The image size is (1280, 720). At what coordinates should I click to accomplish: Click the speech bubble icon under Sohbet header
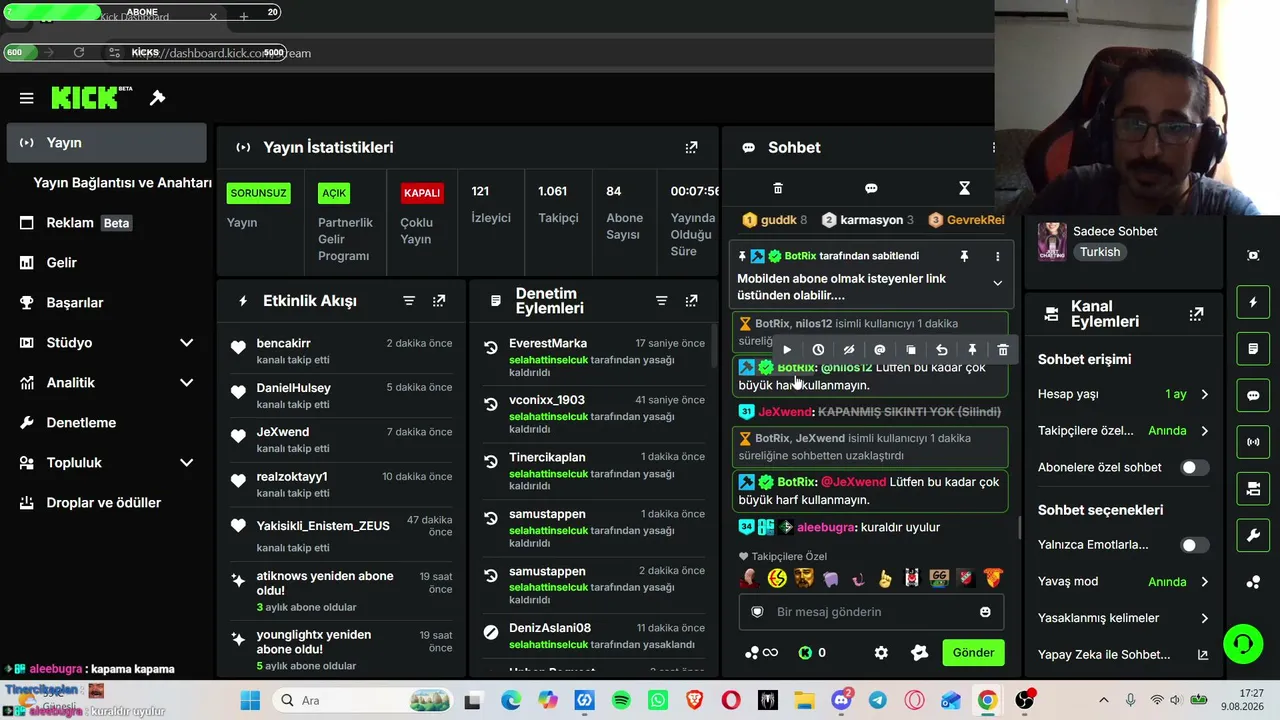coord(871,188)
